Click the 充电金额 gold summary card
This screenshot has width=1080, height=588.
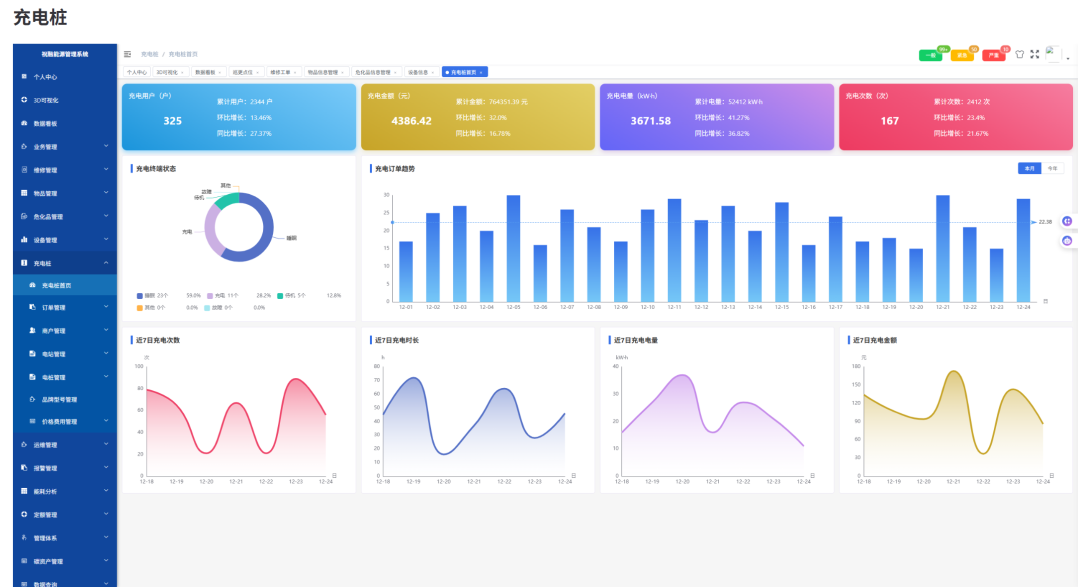478,117
